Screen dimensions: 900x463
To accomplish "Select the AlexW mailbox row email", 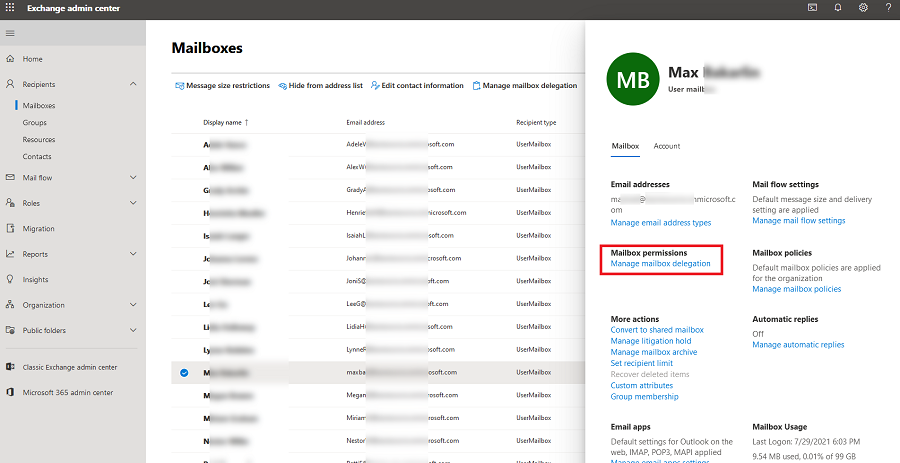I will [399, 167].
